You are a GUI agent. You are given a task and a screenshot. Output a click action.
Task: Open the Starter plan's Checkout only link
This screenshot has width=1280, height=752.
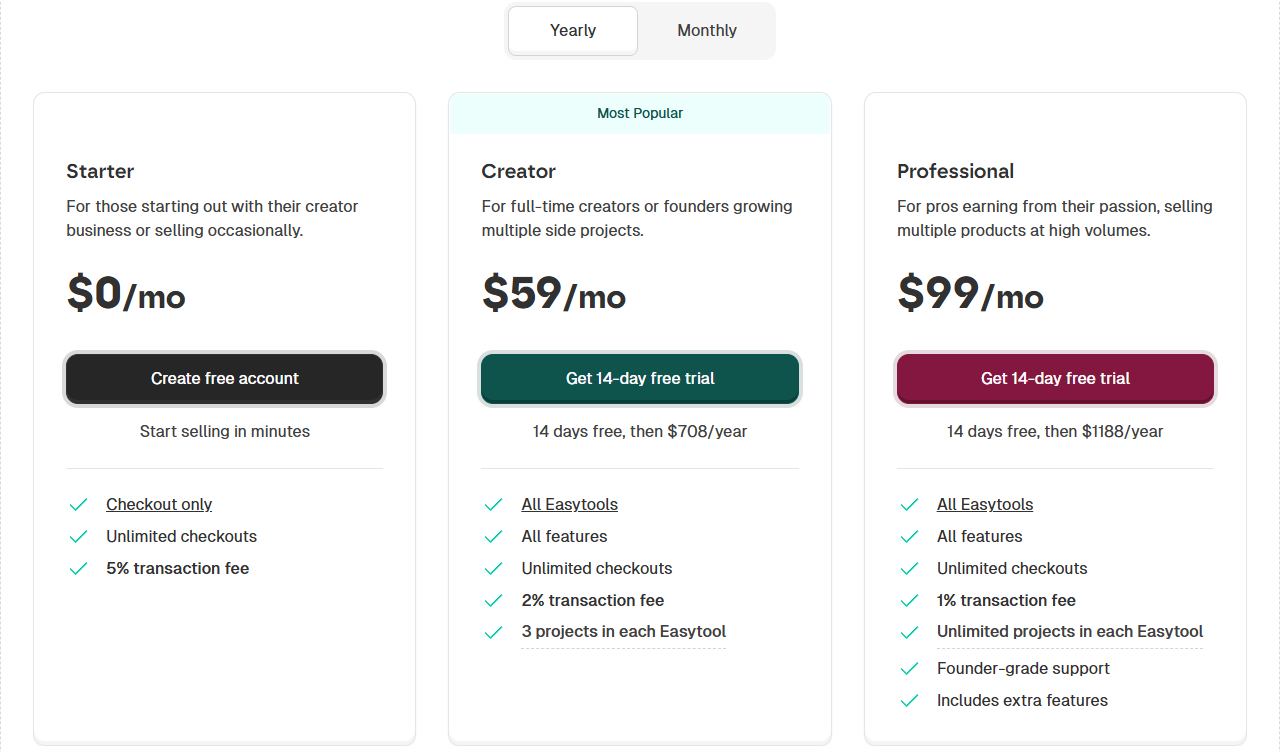[x=159, y=505]
